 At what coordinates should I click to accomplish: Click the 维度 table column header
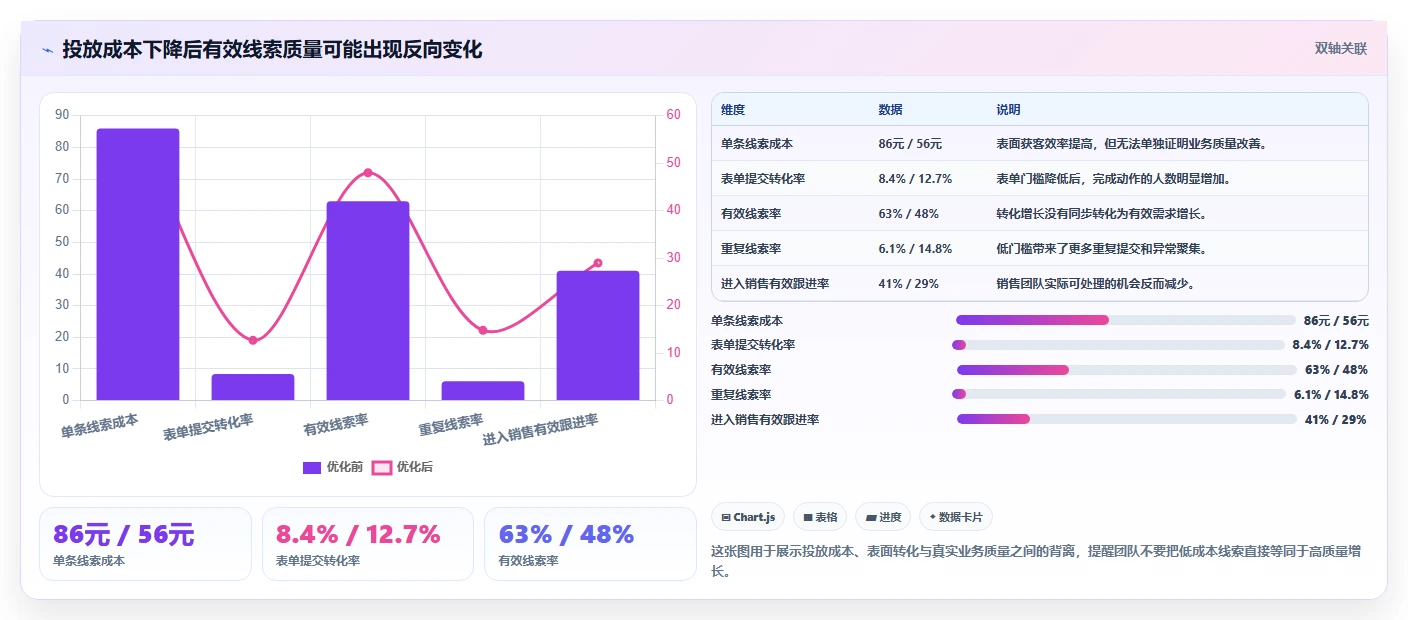(733, 110)
